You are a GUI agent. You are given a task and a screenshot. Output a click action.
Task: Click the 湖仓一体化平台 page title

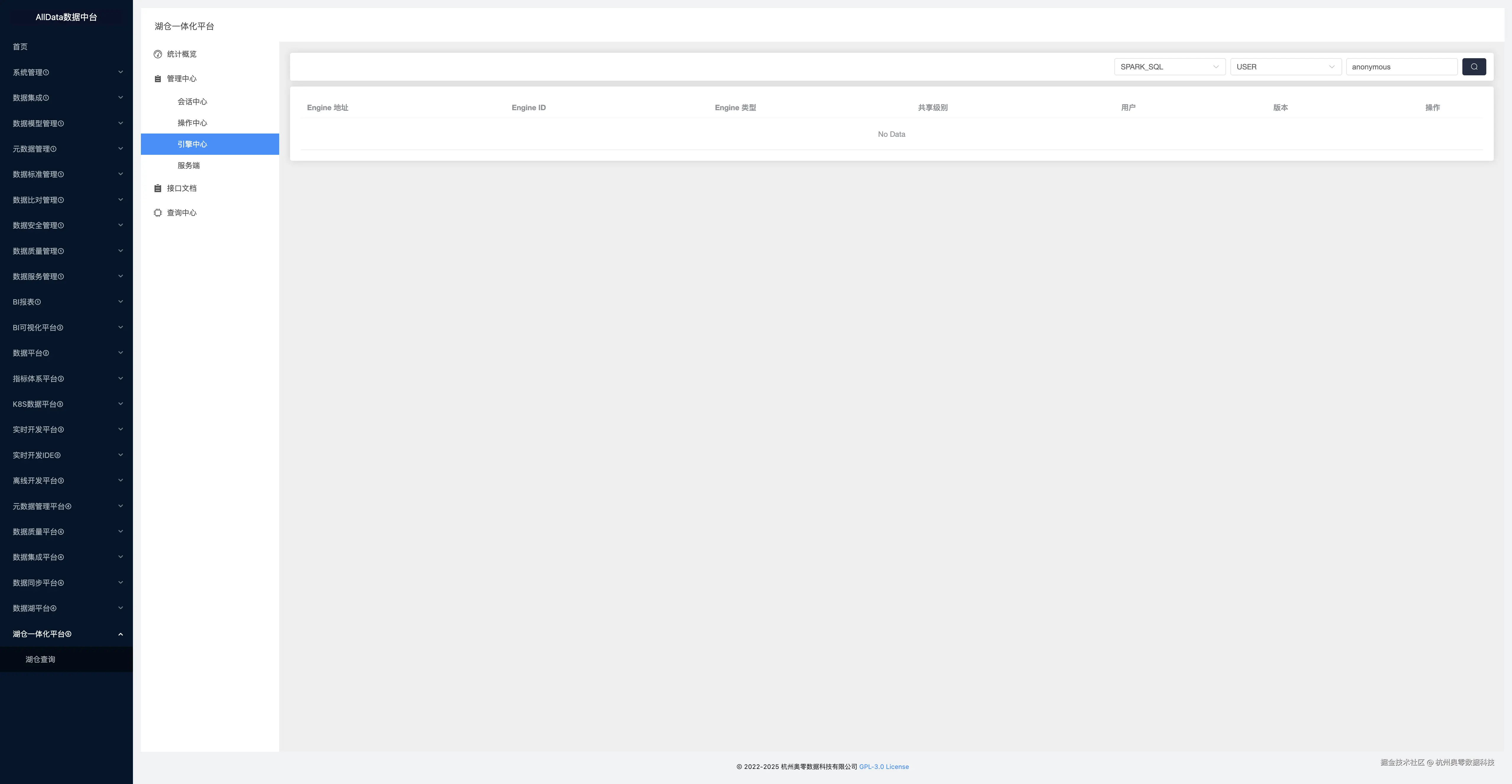(184, 26)
